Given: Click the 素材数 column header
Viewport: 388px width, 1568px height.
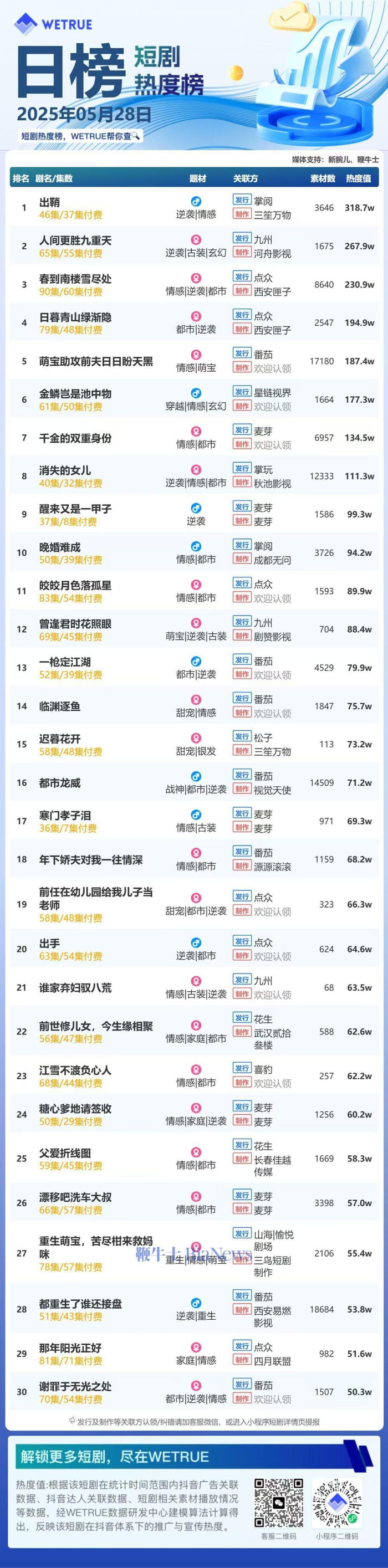Looking at the screenshot, I should tap(323, 178).
